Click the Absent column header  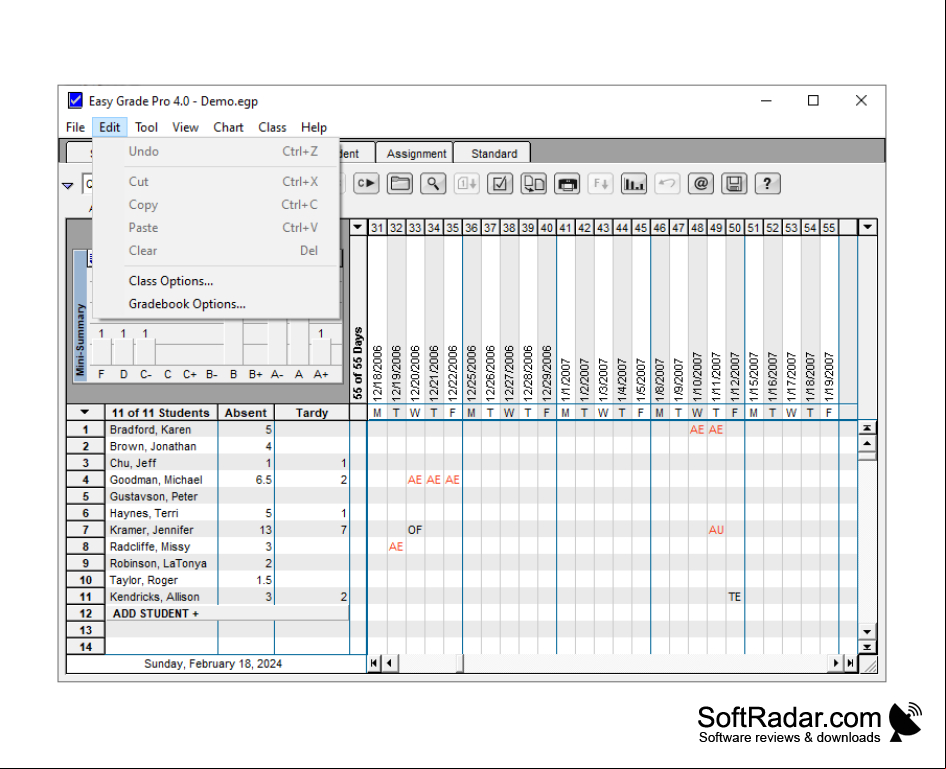[246, 413]
